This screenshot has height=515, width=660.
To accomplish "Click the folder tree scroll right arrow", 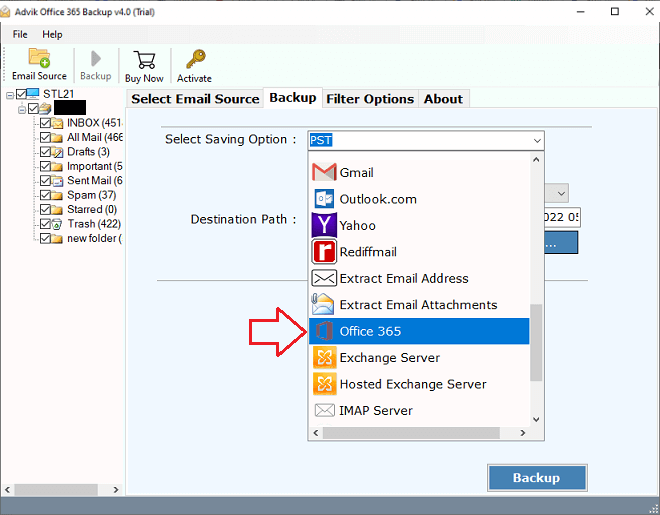I will pos(116,490).
